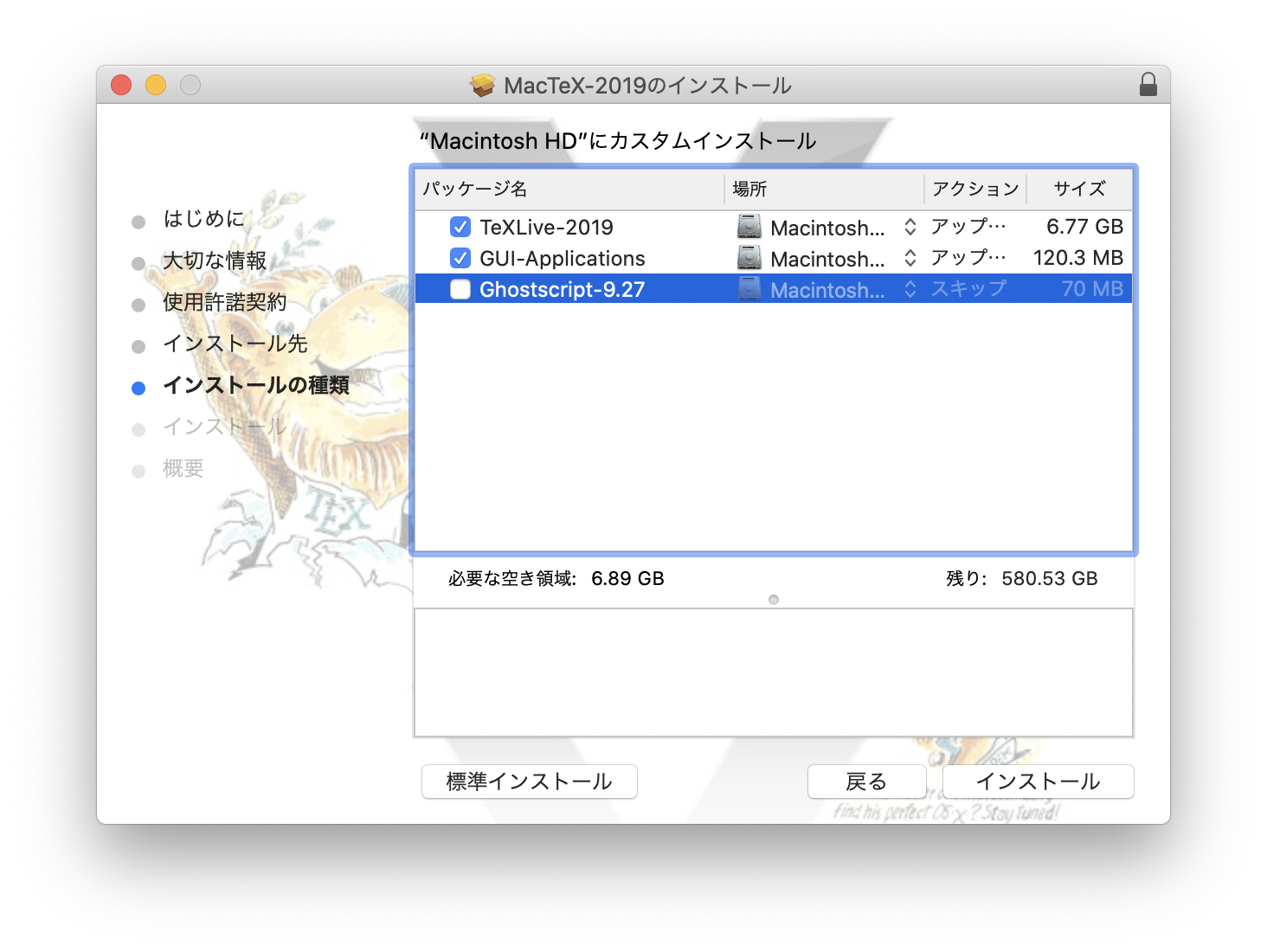Click the インストール button
Viewport: 1267px width, 952px height.
tap(1038, 782)
